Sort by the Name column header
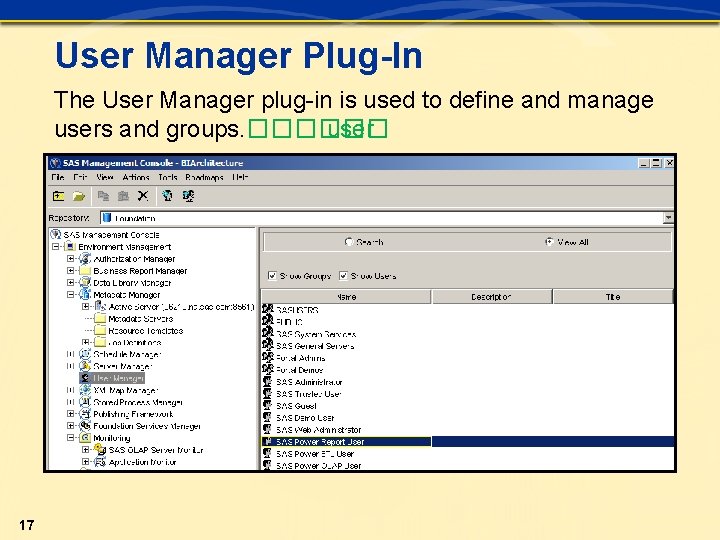 [x=346, y=297]
